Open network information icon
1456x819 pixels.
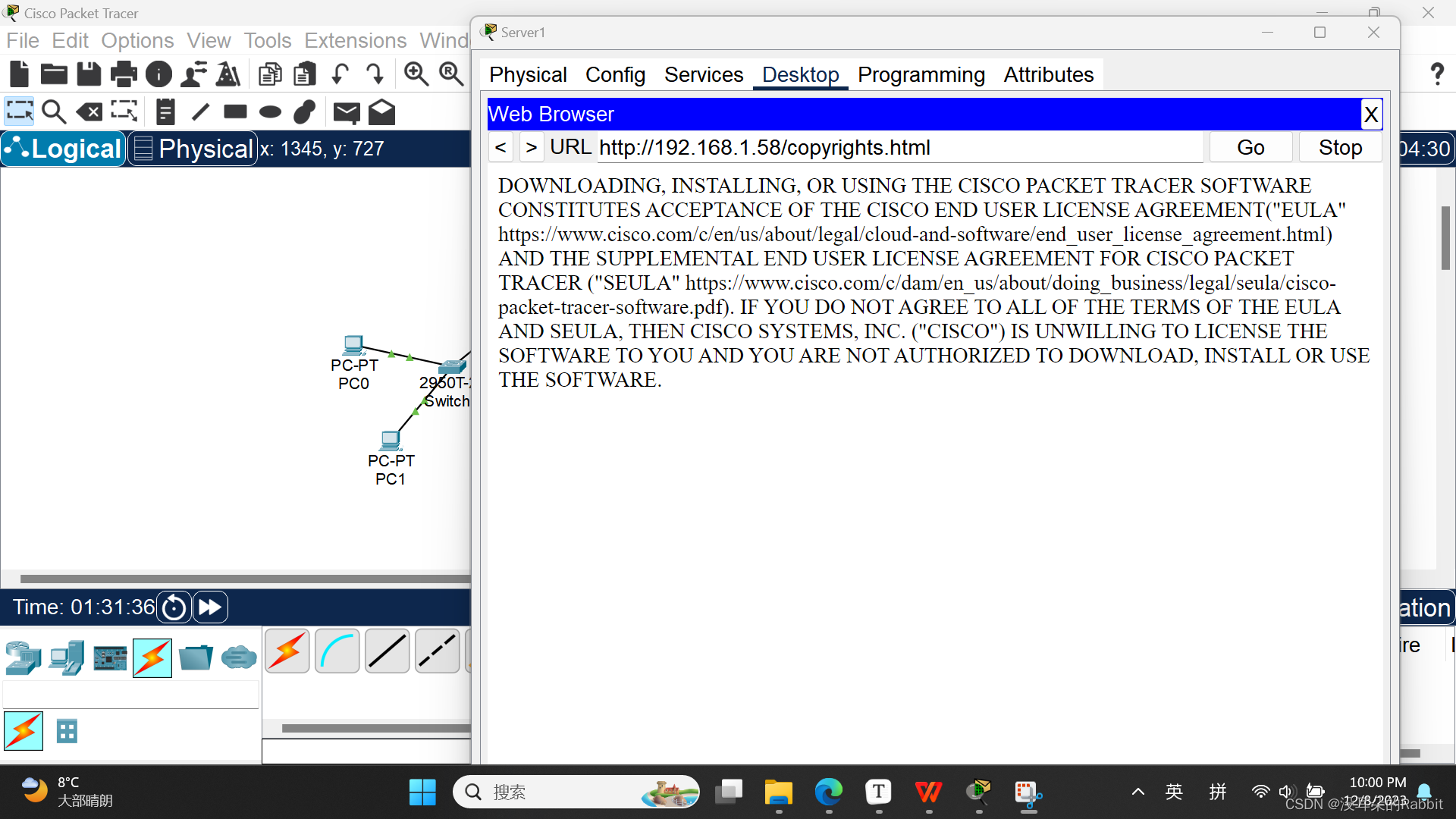click(x=158, y=74)
